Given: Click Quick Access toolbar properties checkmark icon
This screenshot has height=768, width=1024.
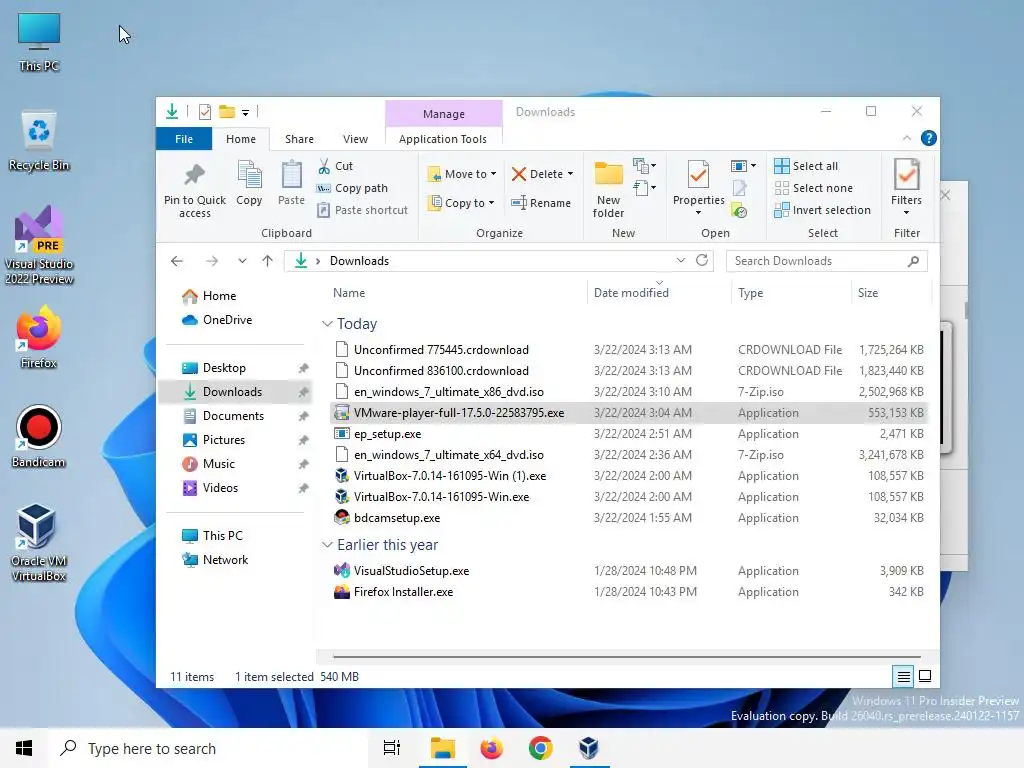Looking at the screenshot, I should pos(205,112).
